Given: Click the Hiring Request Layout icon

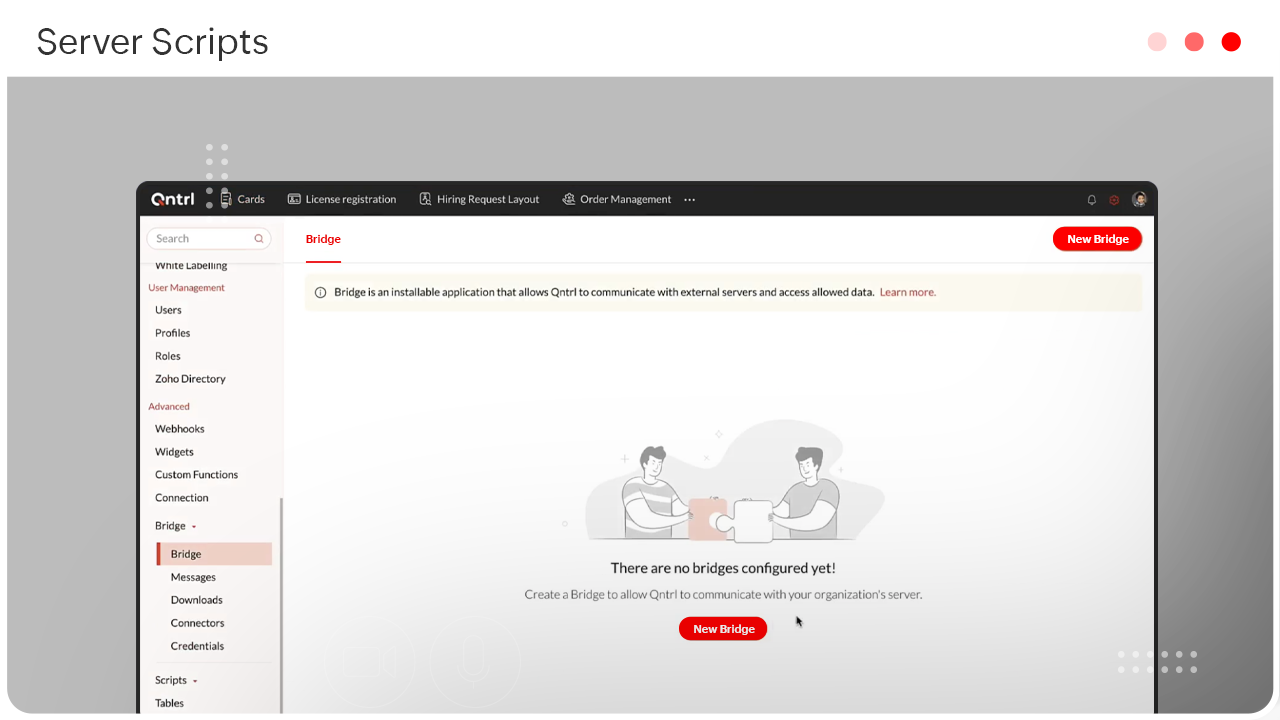Looking at the screenshot, I should click(x=425, y=199).
